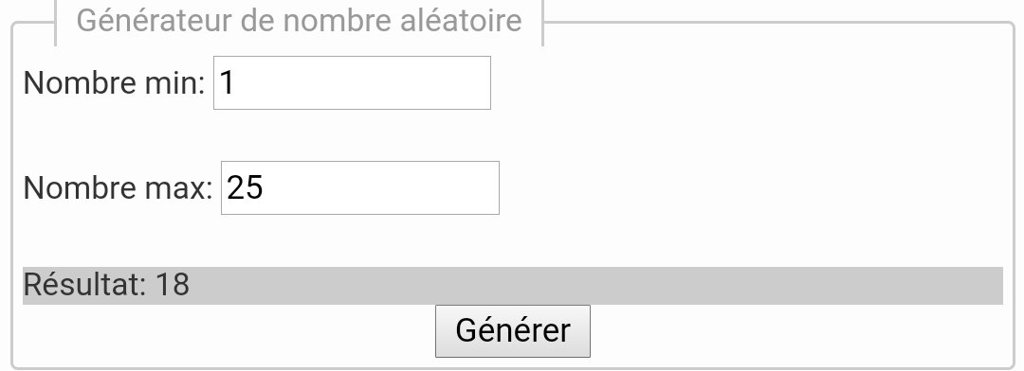Click the result number 18

coord(172,285)
